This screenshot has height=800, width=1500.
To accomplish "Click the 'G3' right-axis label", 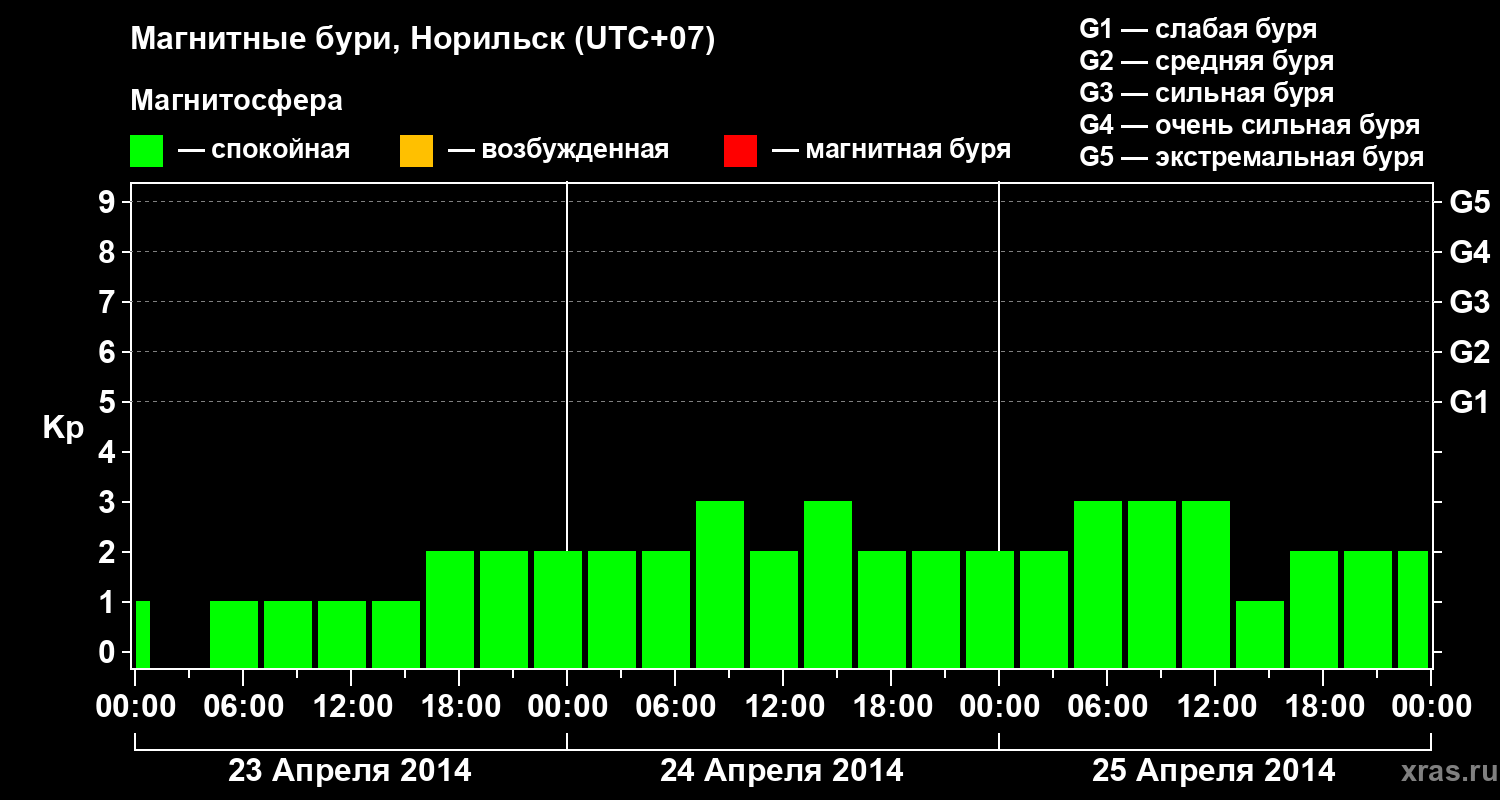I will pos(1470,302).
